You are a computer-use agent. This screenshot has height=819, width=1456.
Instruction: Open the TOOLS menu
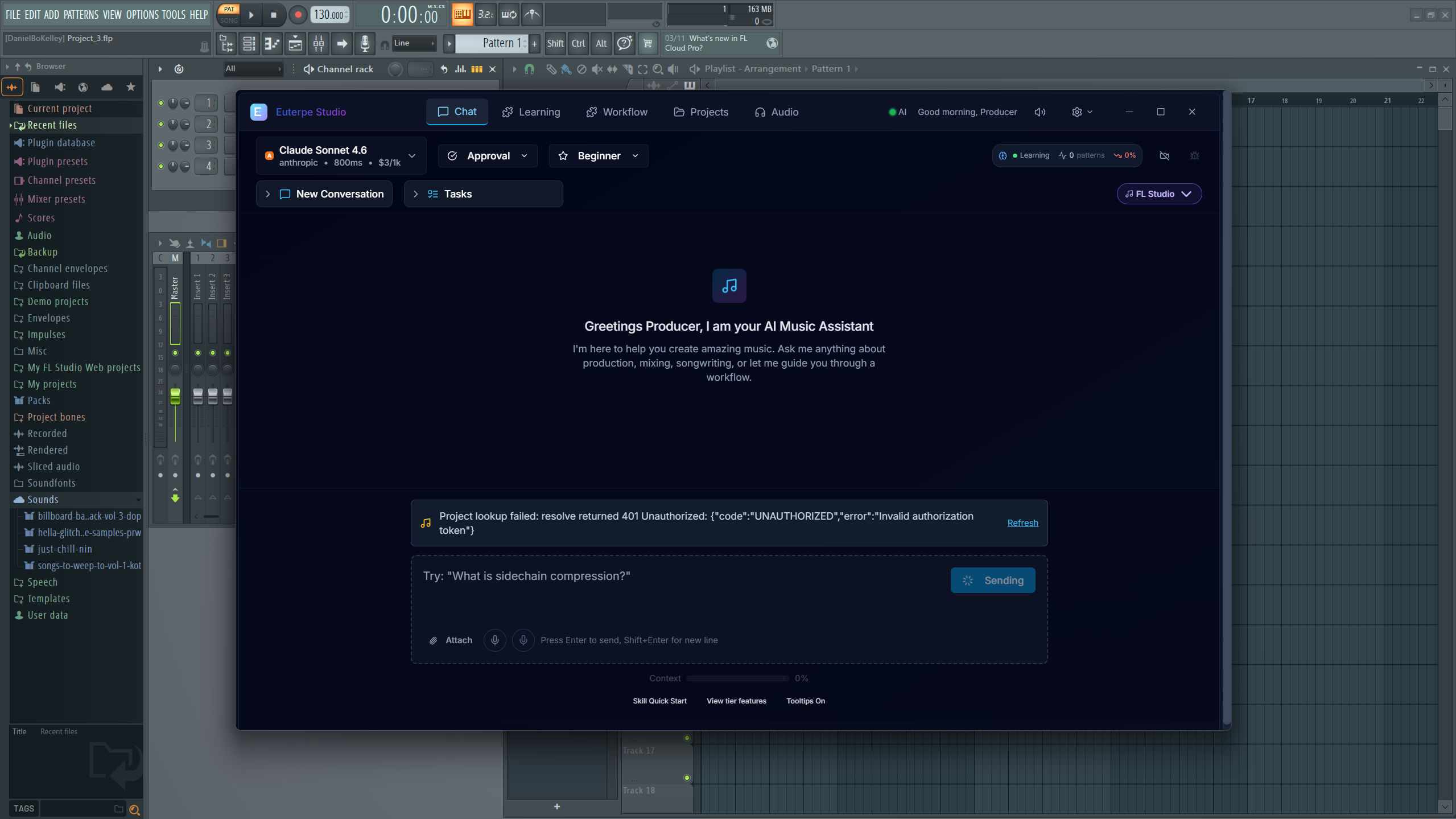[174, 15]
